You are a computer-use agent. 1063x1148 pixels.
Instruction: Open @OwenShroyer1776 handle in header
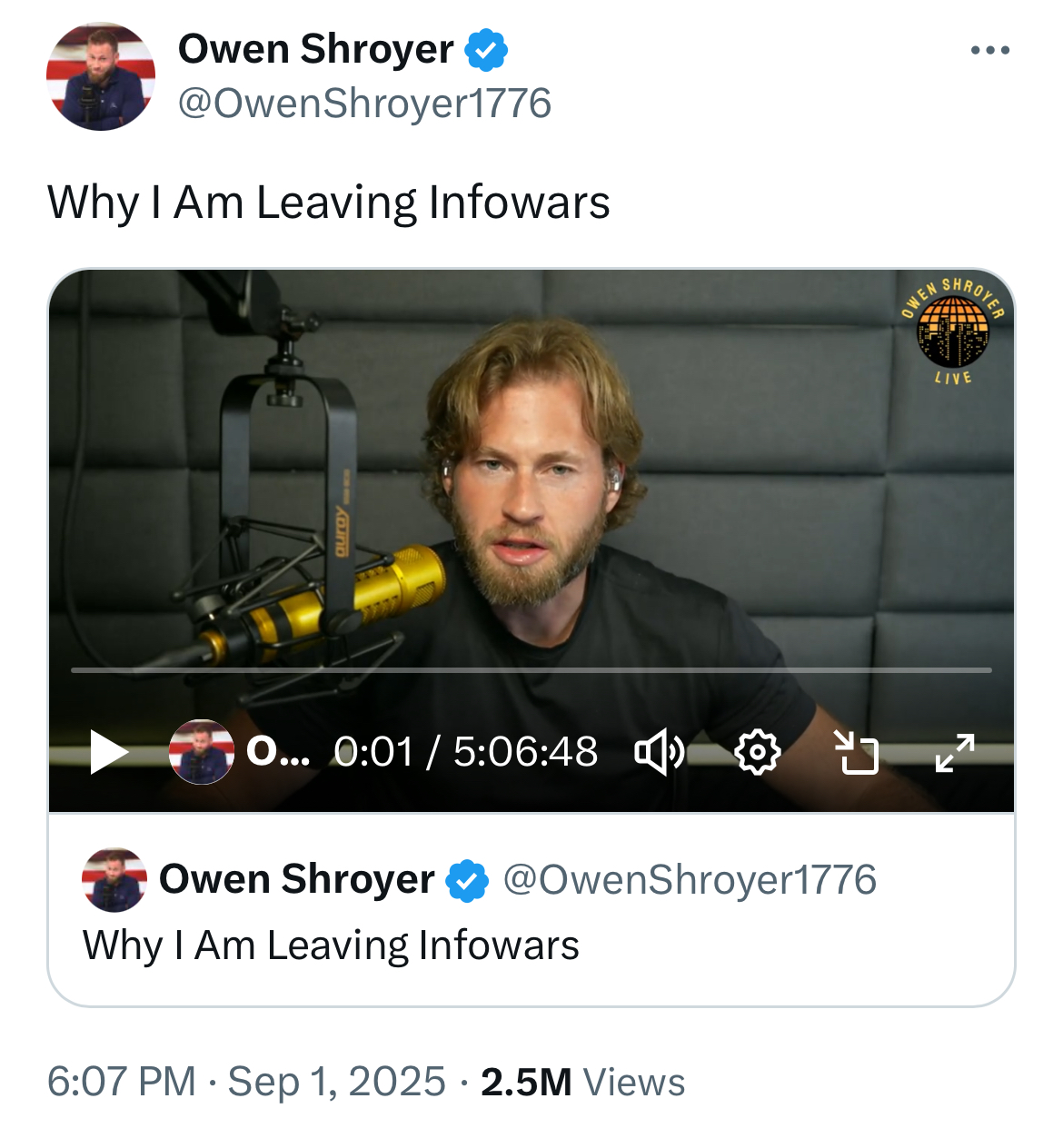[x=364, y=104]
